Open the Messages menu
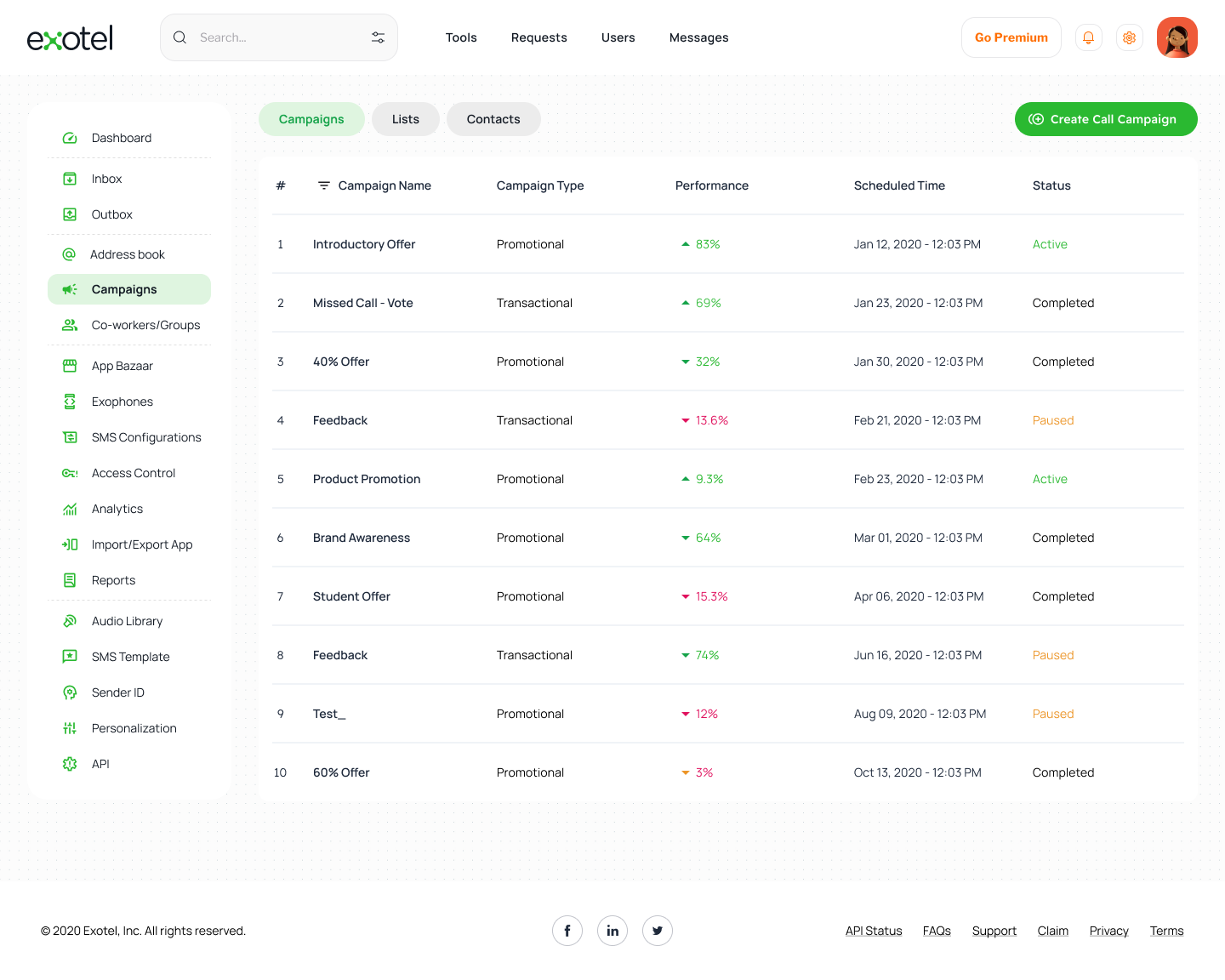 coord(699,37)
